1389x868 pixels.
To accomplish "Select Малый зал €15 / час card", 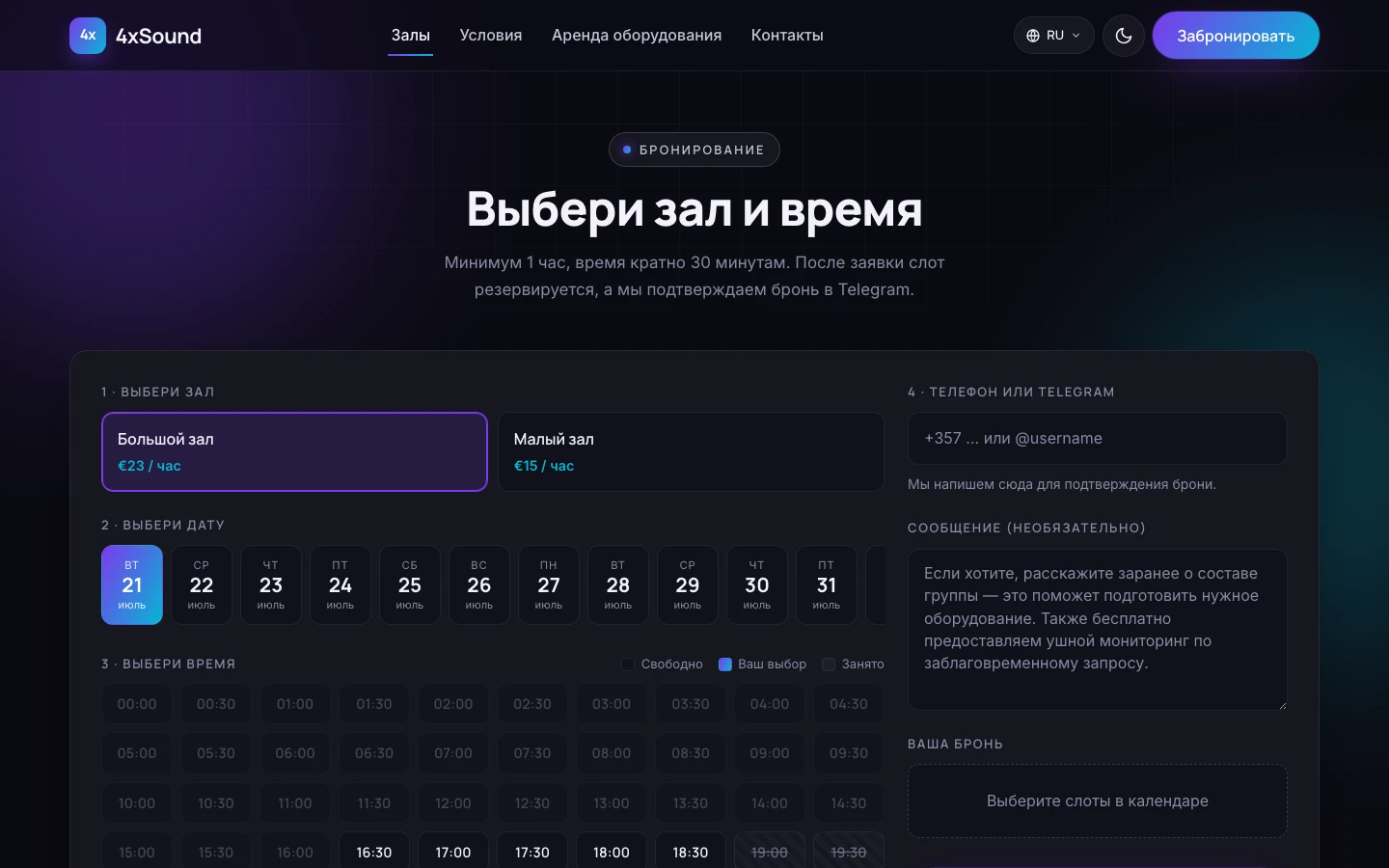I will pyautogui.click(x=691, y=451).
